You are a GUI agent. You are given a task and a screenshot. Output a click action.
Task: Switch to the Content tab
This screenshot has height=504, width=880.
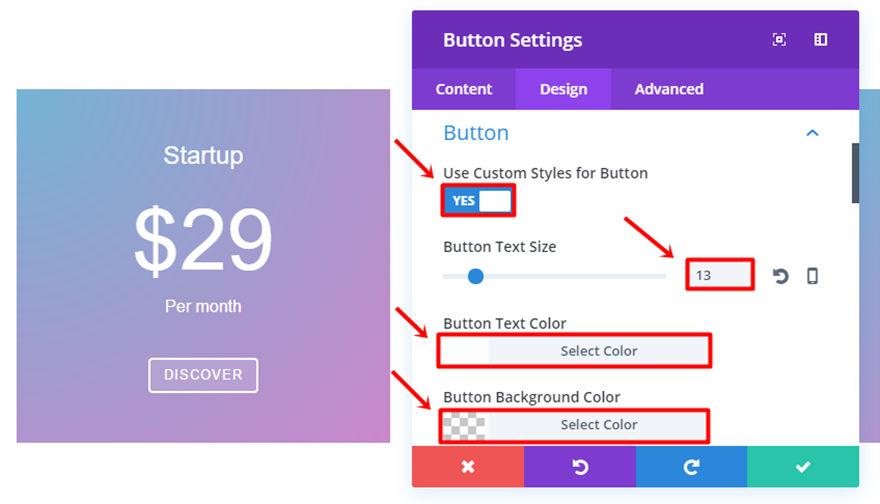[464, 89]
